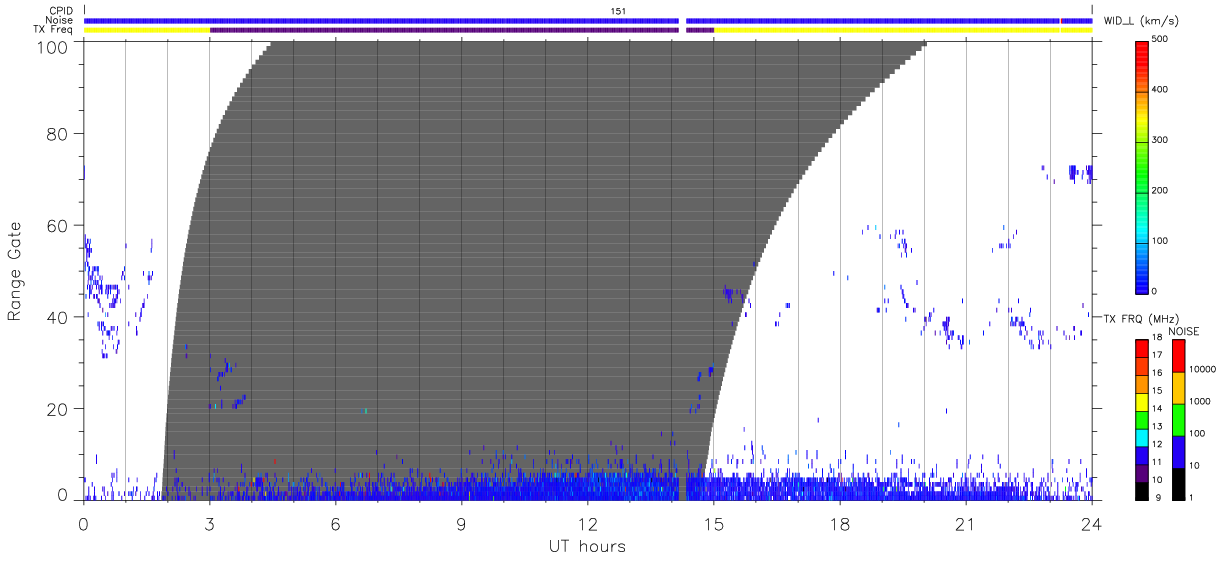Click the 1000 noise legend label
The height and width of the screenshot is (567, 1228).
(x=1200, y=401)
